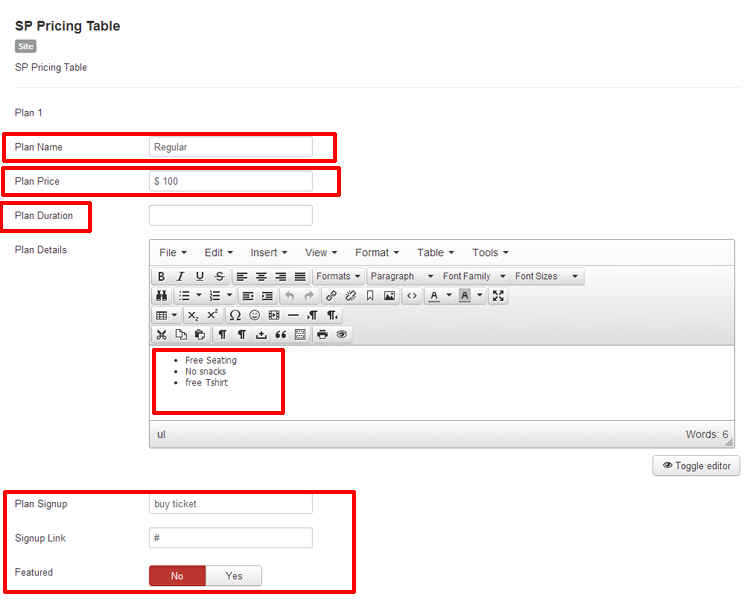The height and width of the screenshot is (613, 750).
Task: Open the Paragraph style dropdown
Action: click(401, 276)
